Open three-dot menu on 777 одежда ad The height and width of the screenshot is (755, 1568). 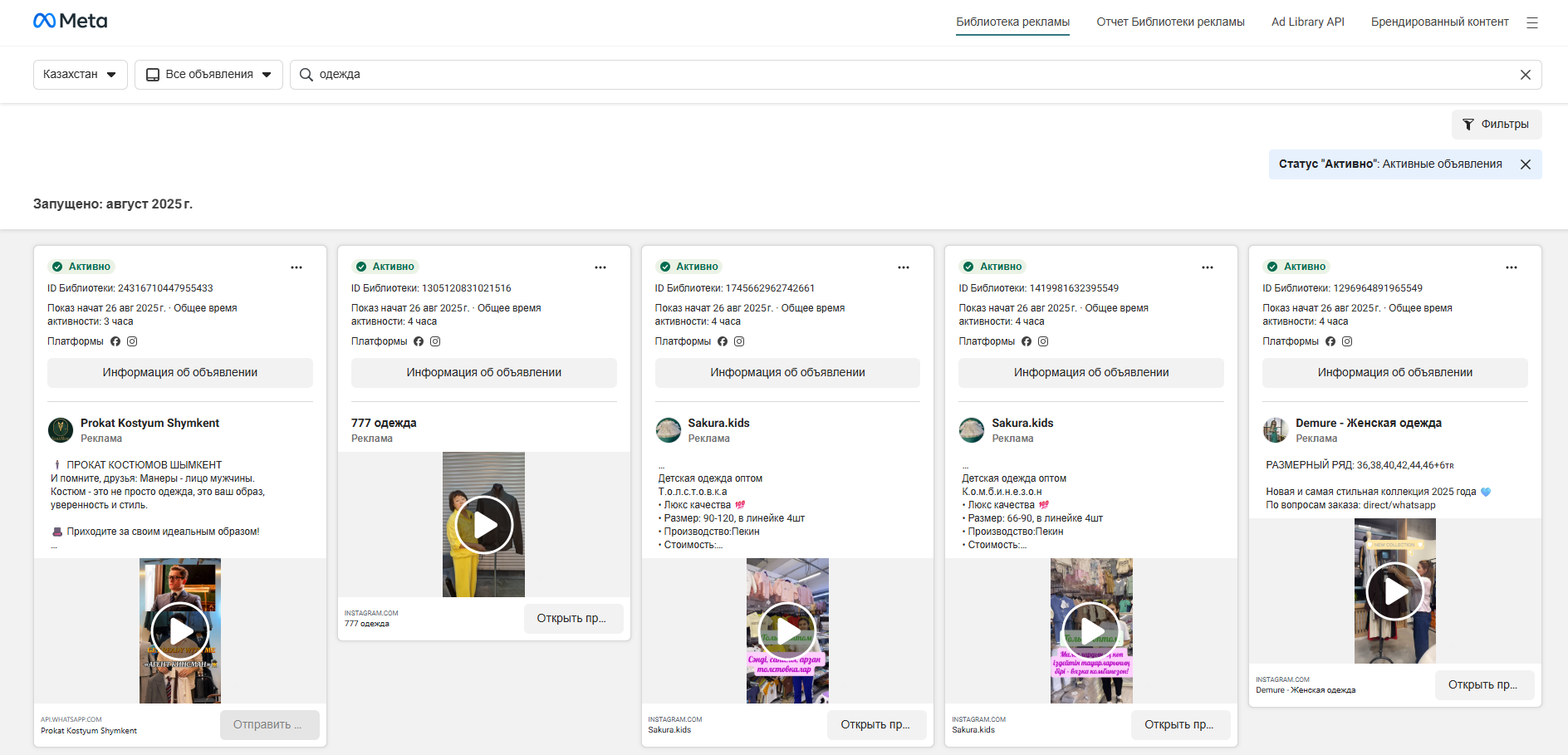[x=600, y=267]
